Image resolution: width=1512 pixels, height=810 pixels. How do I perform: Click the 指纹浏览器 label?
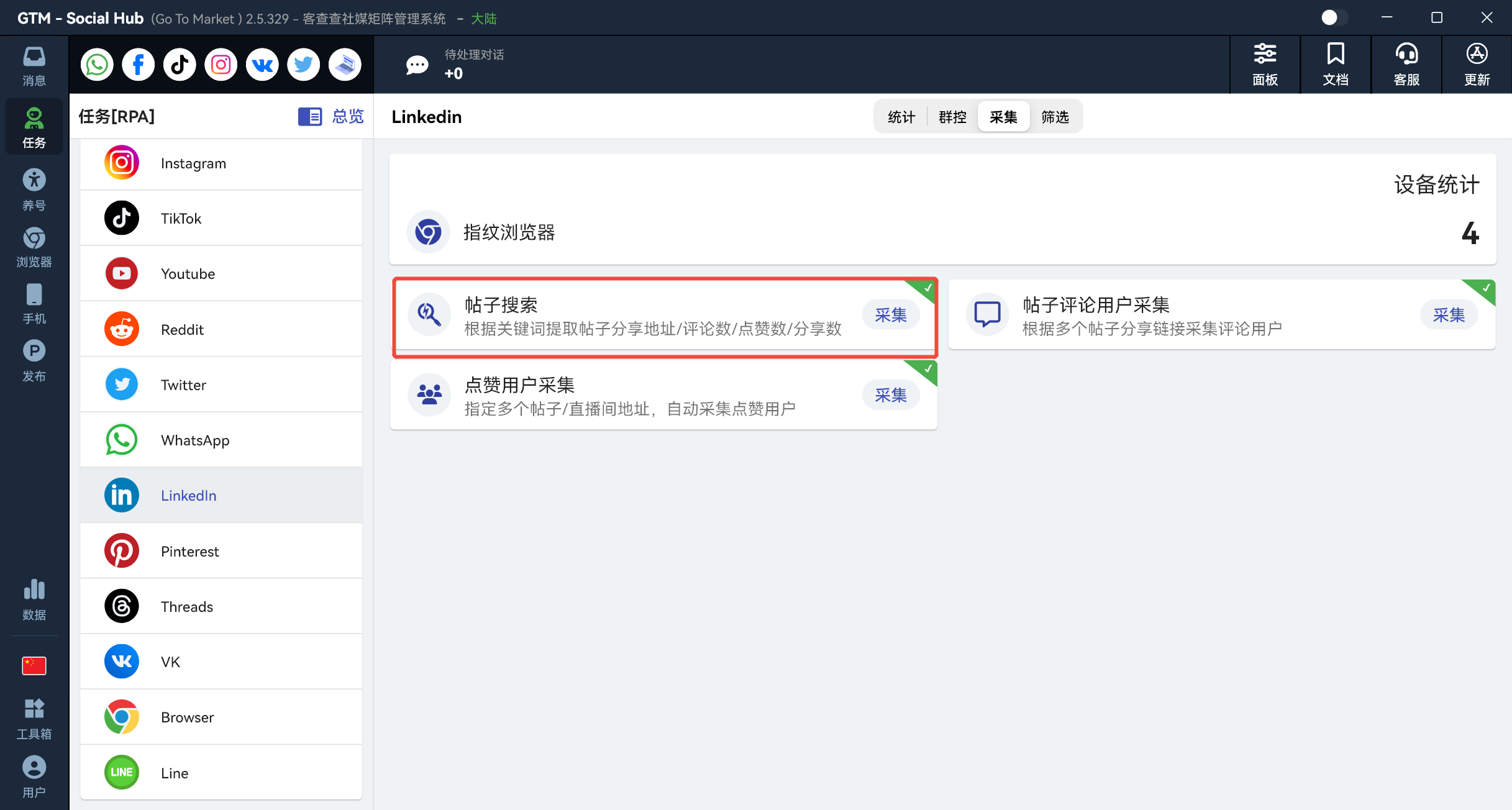point(509,232)
